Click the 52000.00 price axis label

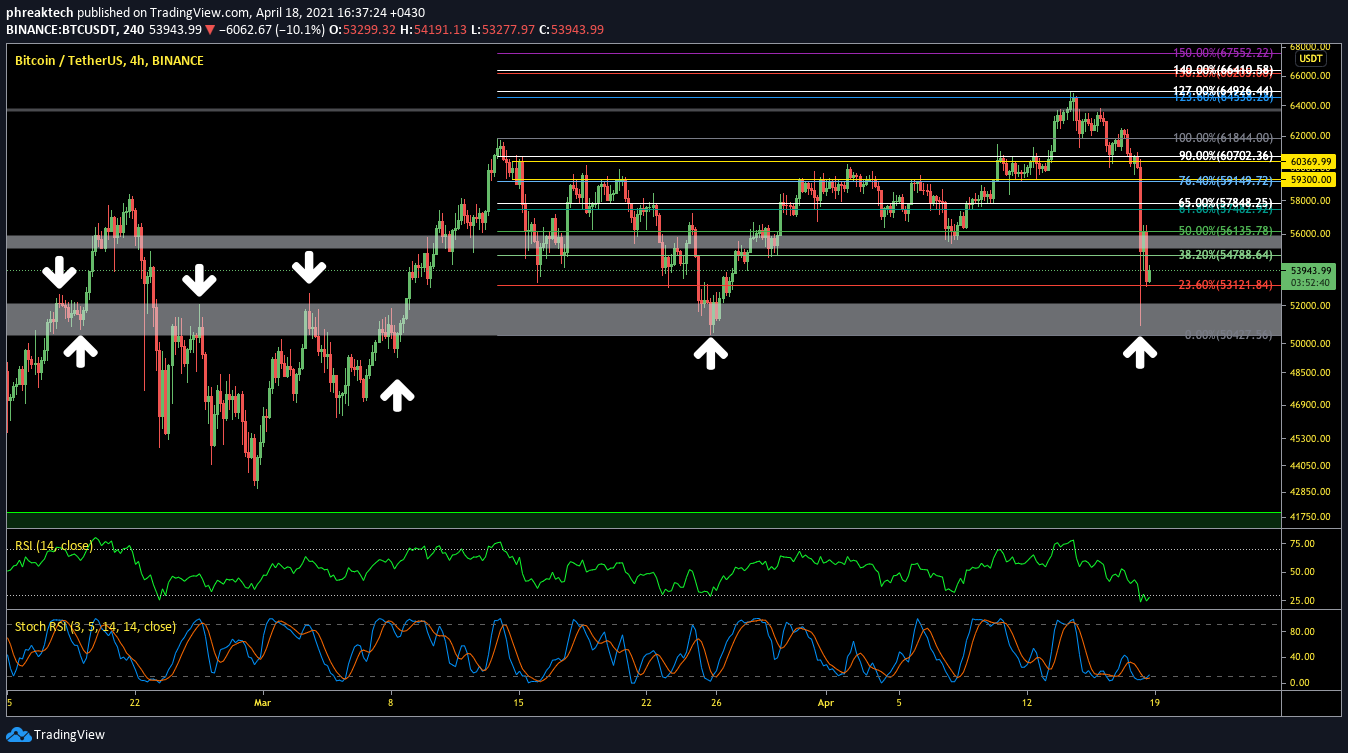(1310, 306)
